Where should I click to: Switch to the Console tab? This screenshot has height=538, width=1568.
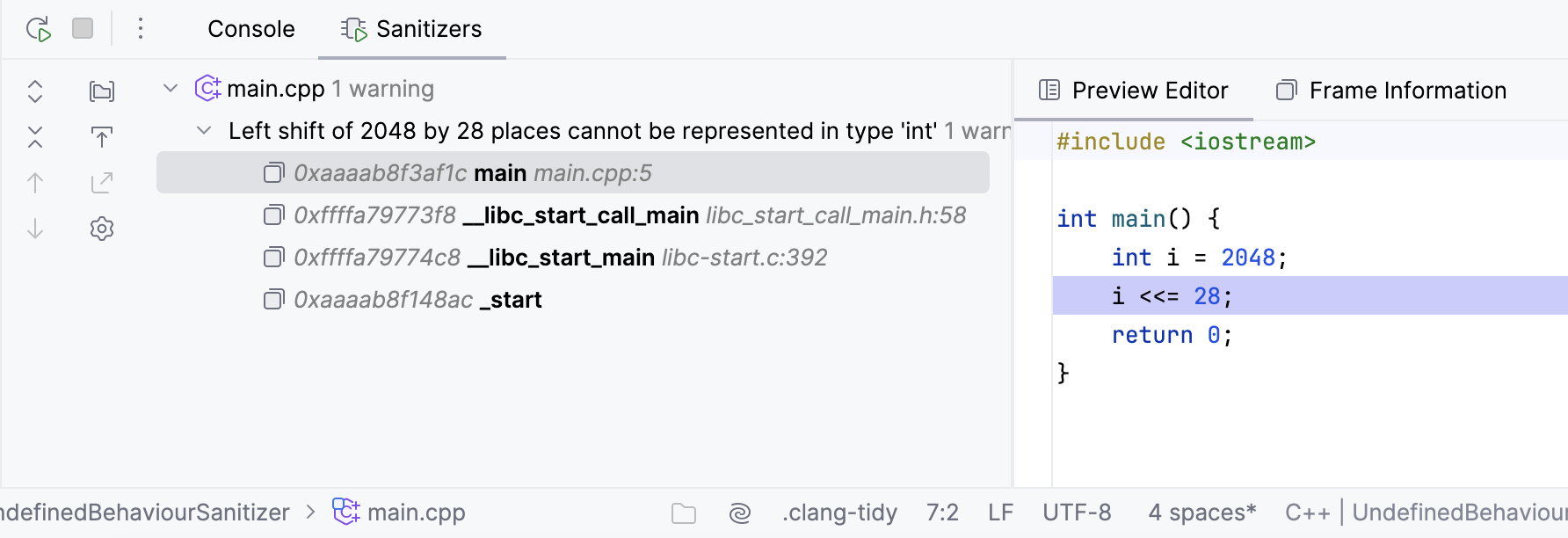[x=250, y=29]
